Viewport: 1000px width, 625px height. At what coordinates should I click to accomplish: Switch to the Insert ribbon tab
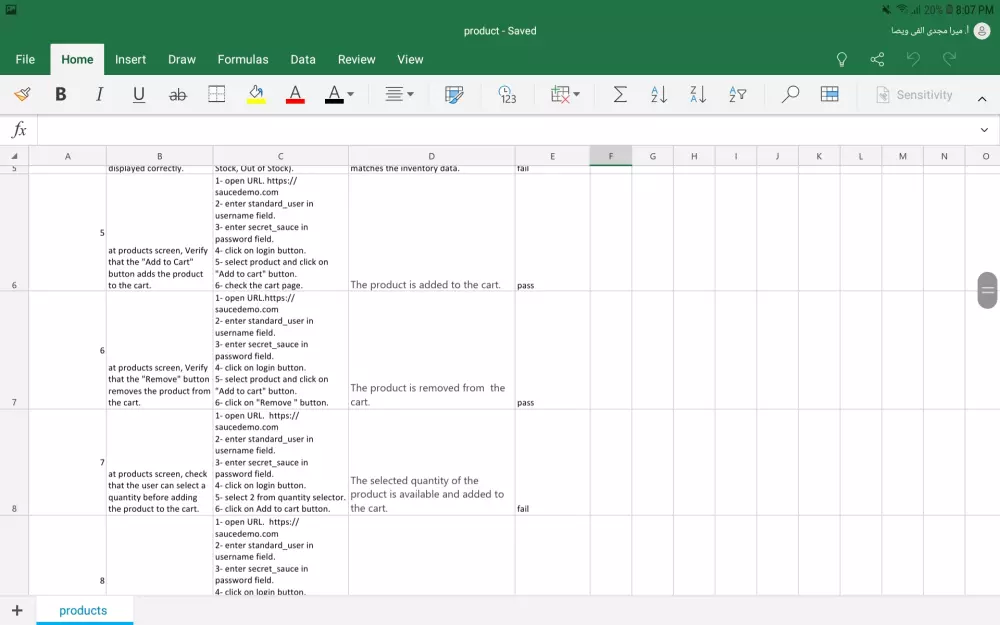(x=130, y=60)
